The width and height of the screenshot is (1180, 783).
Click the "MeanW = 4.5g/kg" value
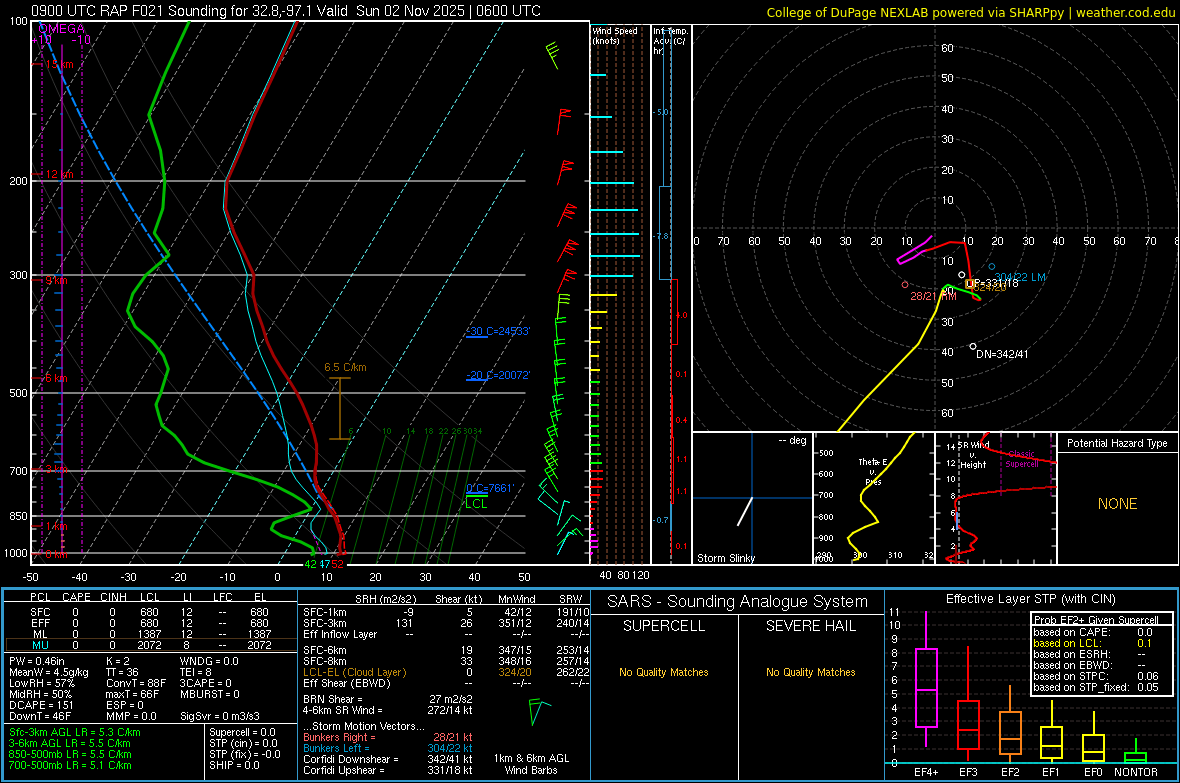click(49, 672)
